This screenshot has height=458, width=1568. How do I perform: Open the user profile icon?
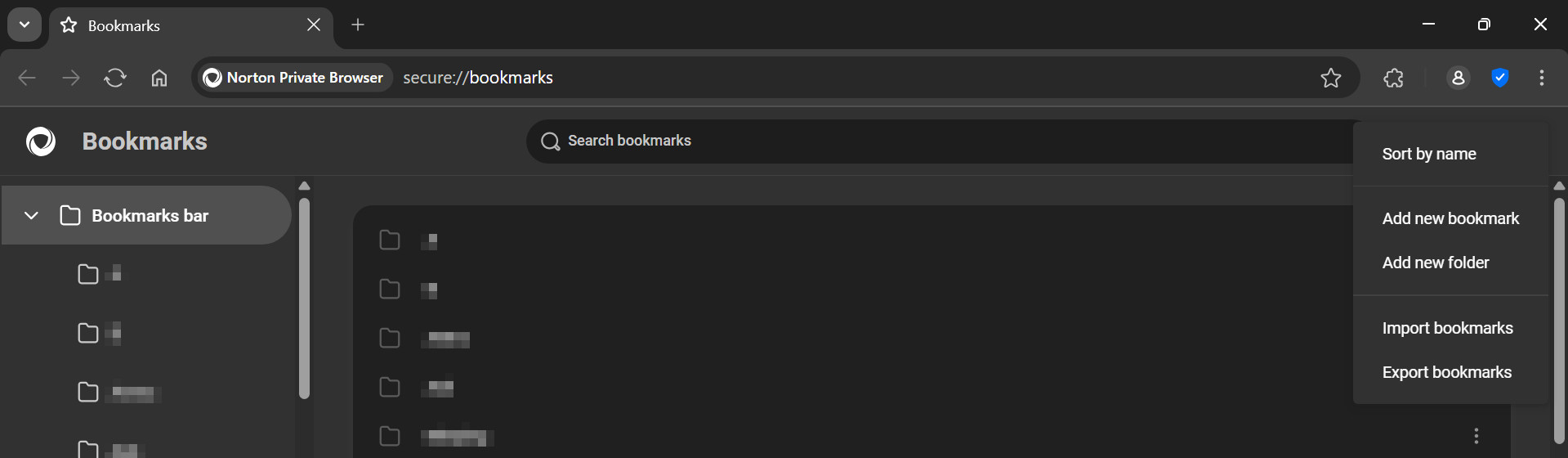(x=1459, y=78)
